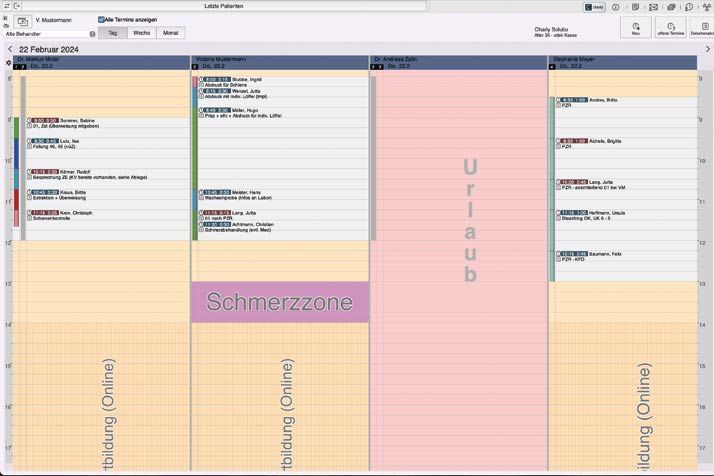Open 'offene Termine' button
This screenshot has width=714, height=476.
[x=671, y=28]
